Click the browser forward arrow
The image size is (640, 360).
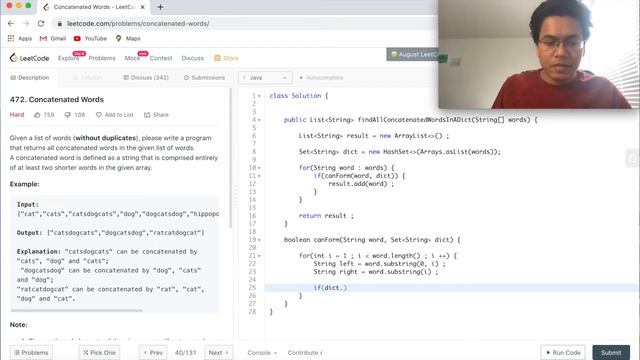[26, 24]
